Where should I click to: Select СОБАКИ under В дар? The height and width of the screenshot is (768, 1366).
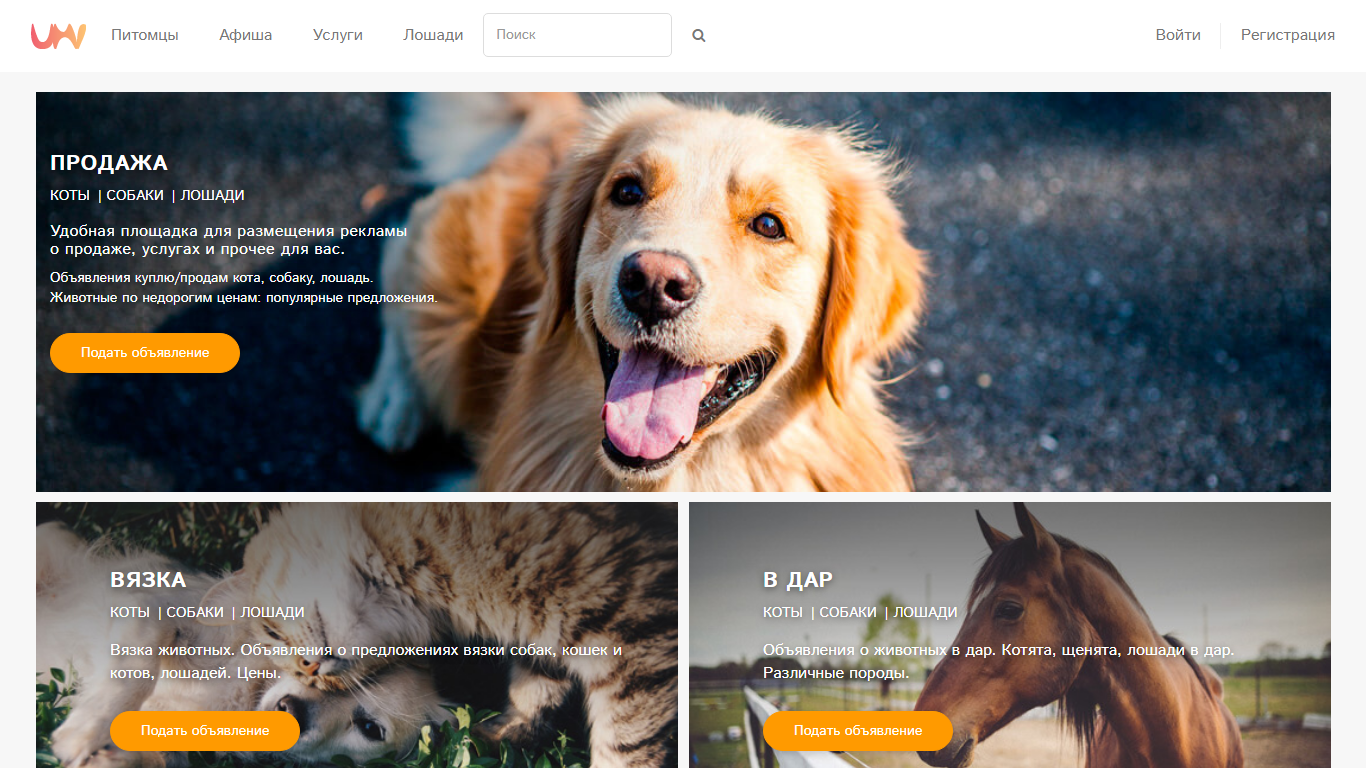848,613
